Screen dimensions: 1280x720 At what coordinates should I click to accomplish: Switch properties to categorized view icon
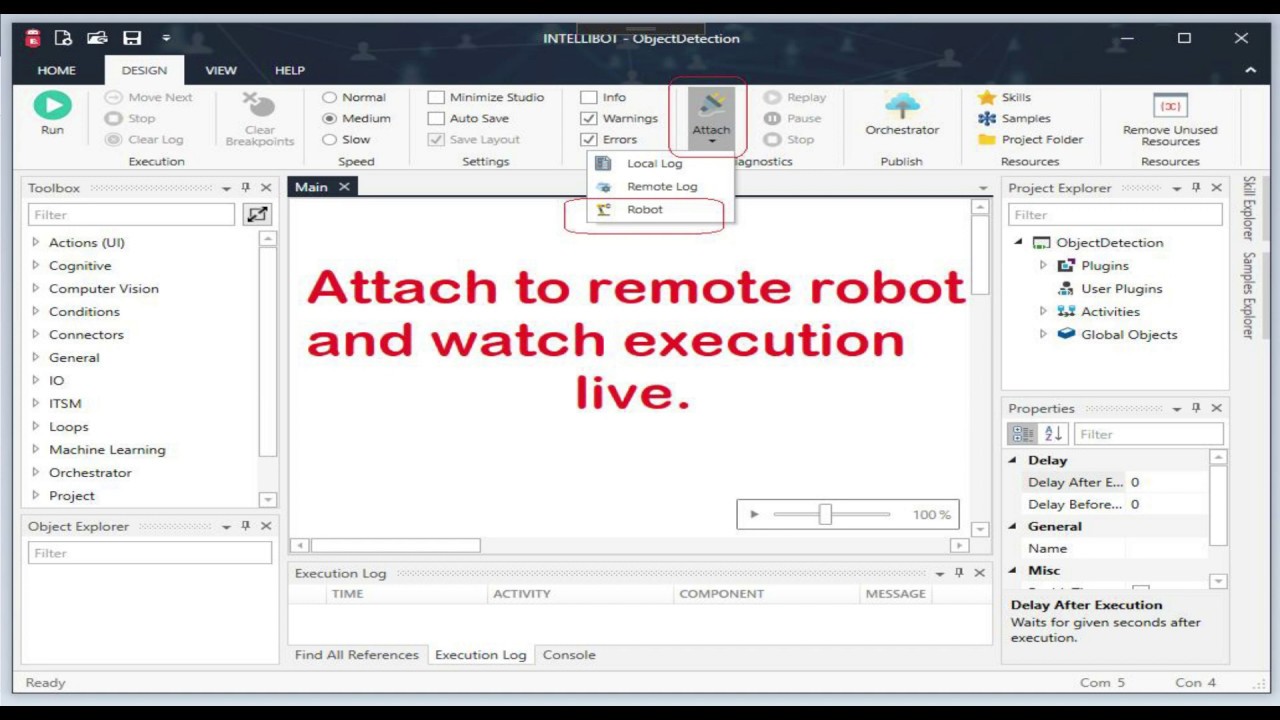[x=1023, y=434]
